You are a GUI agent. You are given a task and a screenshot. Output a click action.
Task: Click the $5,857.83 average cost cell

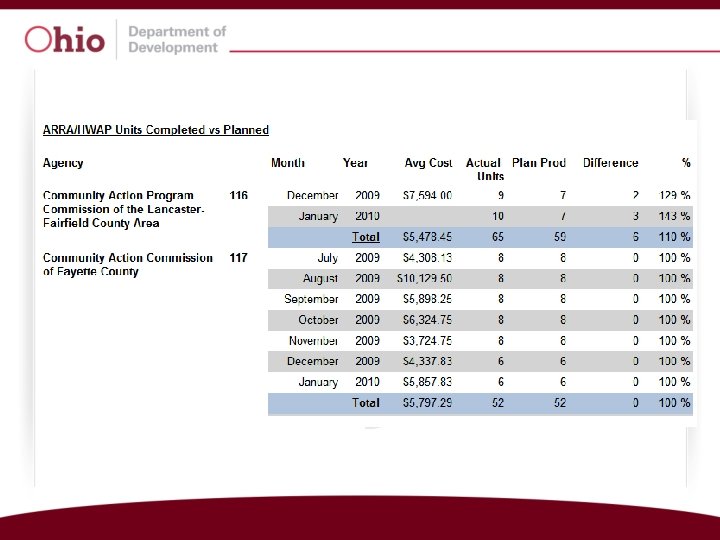click(x=427, y=382)
